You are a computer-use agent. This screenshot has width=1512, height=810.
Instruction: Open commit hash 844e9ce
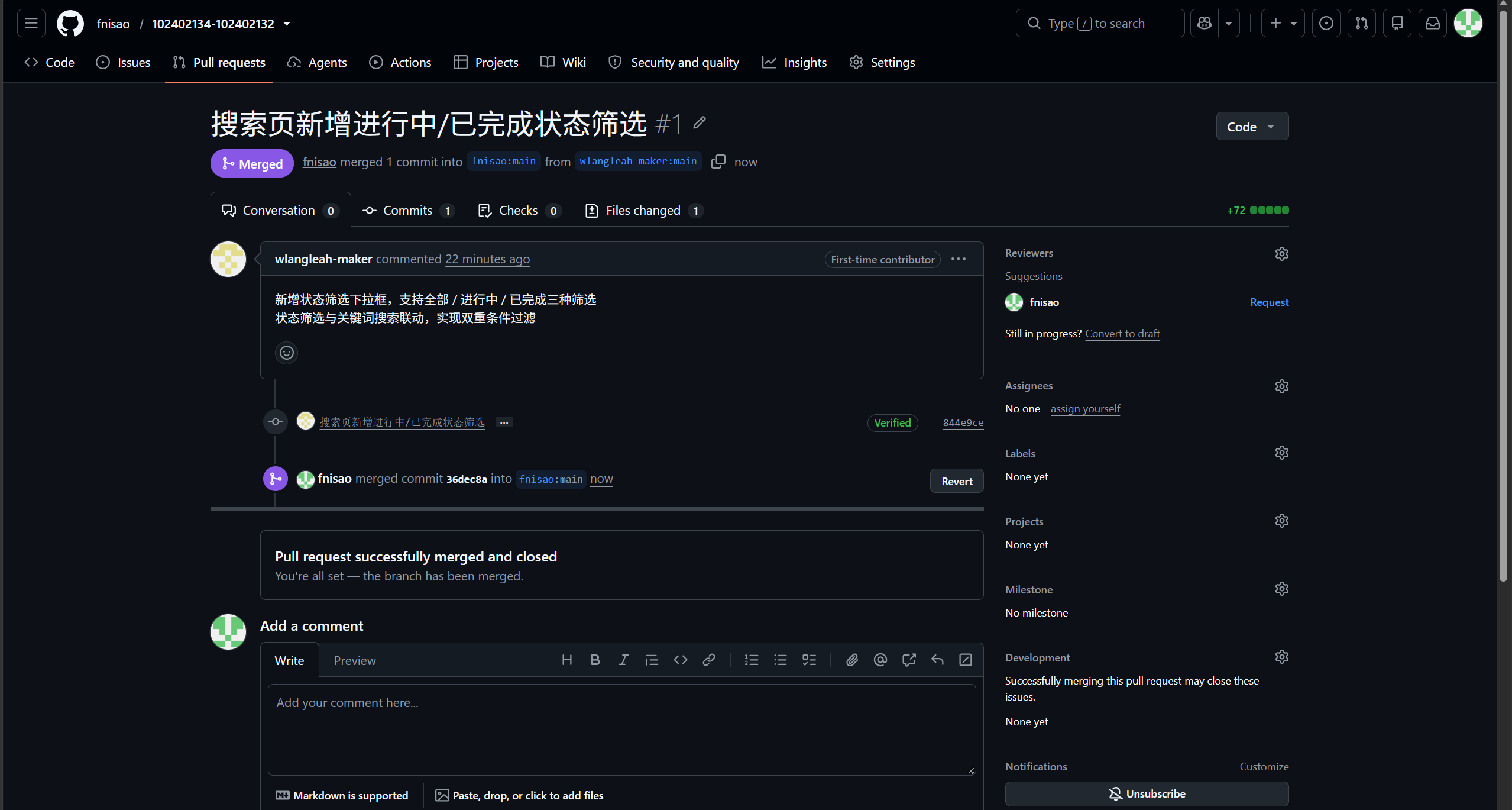pyautogui.click(x=963, y=423)
